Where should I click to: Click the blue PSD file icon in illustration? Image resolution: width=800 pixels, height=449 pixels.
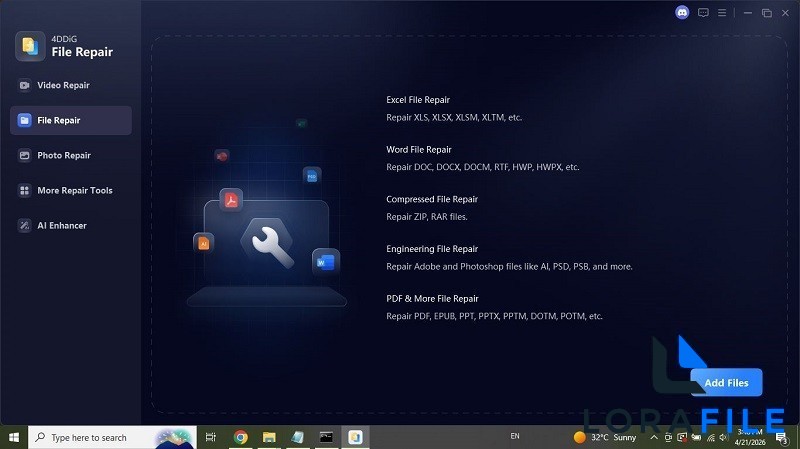[312, 176]
